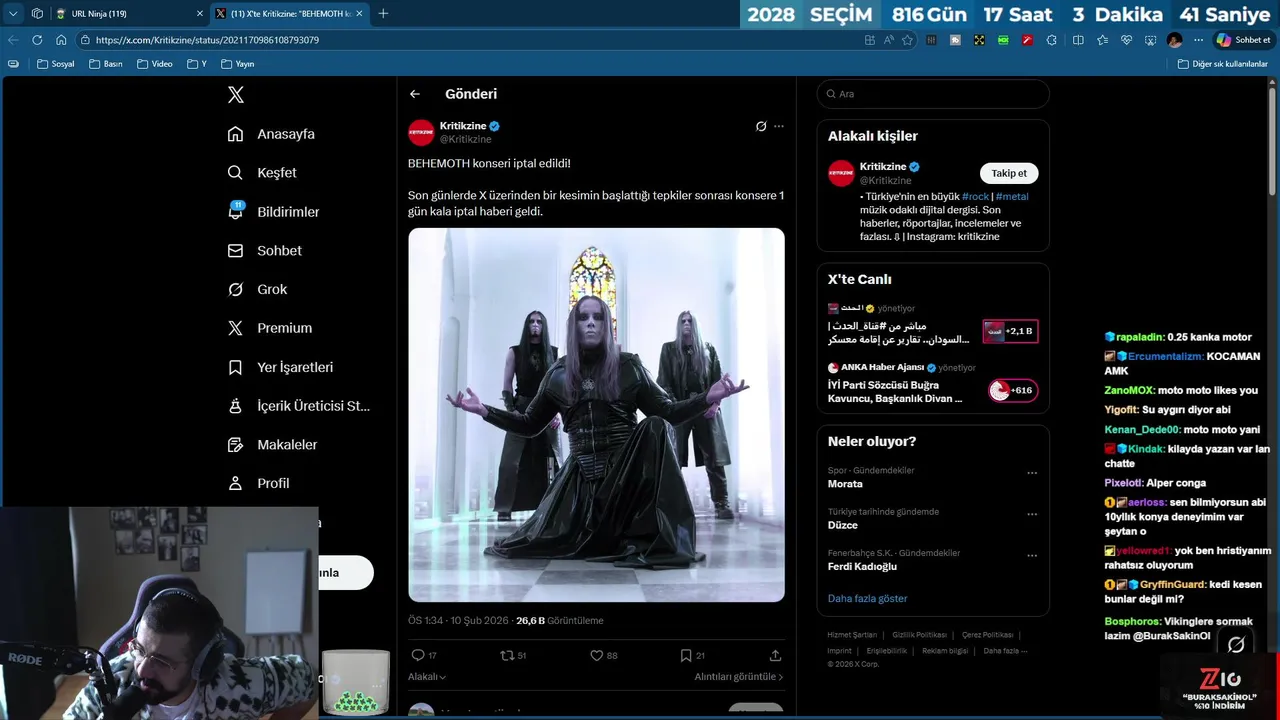Viewport: 1280px width, 720px height.
Task: Open Sohbet (Chat) in the sidebar
Action: [x=264, y=251]
